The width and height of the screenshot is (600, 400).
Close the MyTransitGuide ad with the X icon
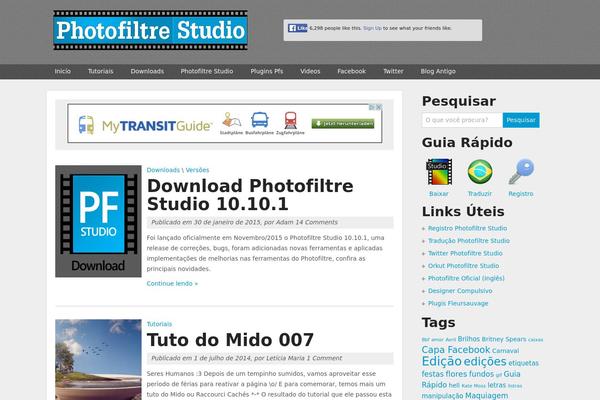pyautogui.click(x=378, y=107)
